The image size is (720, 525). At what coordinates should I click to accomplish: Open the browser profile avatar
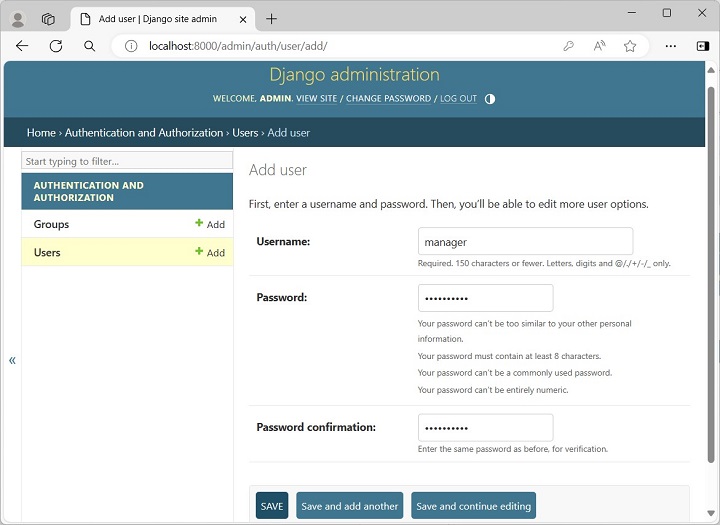click(x=17, y=19)
